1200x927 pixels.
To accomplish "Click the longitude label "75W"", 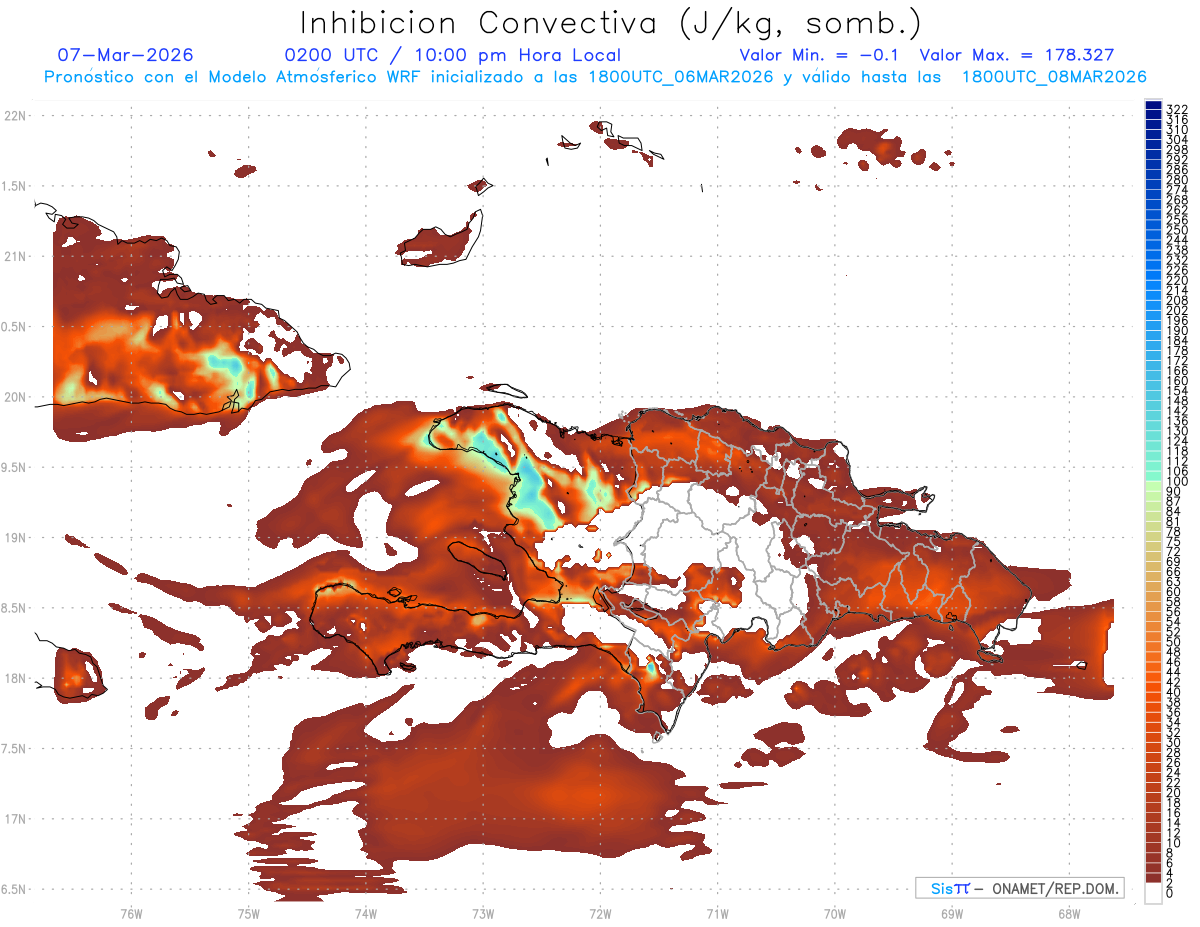I will tap(248, 912).
